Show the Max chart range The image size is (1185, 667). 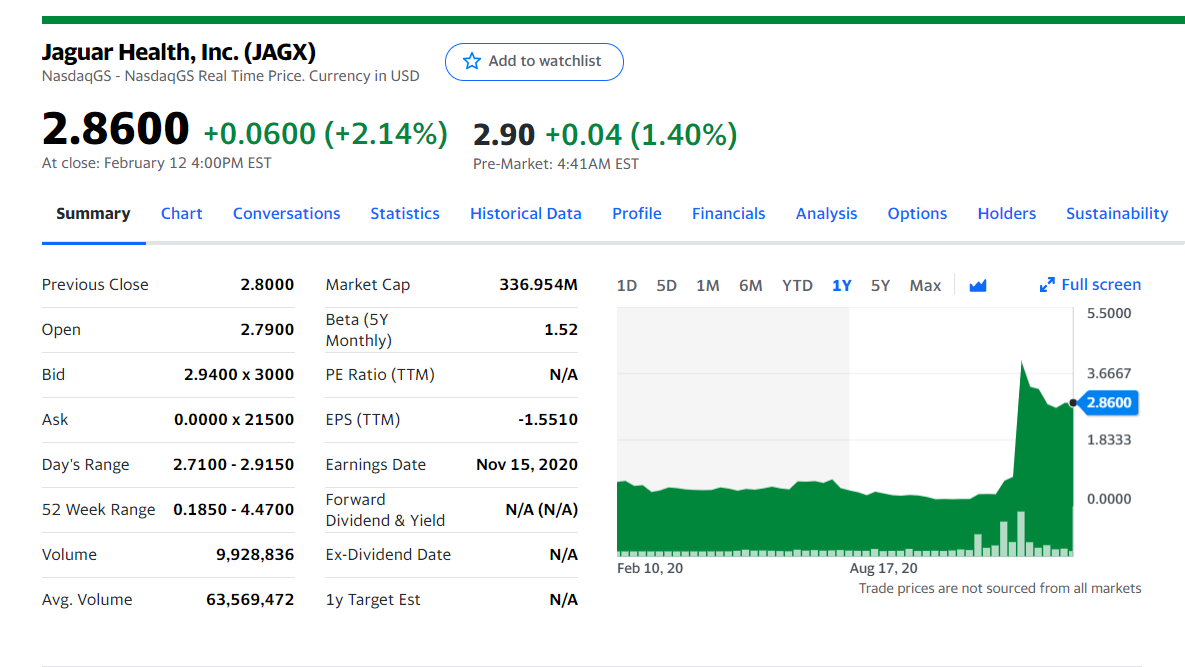(925, 286)
